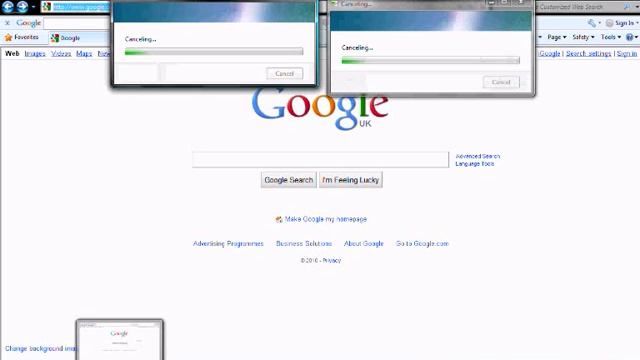Go back with the browser Back arrow
640x360 pixels.
click(8, 7)
